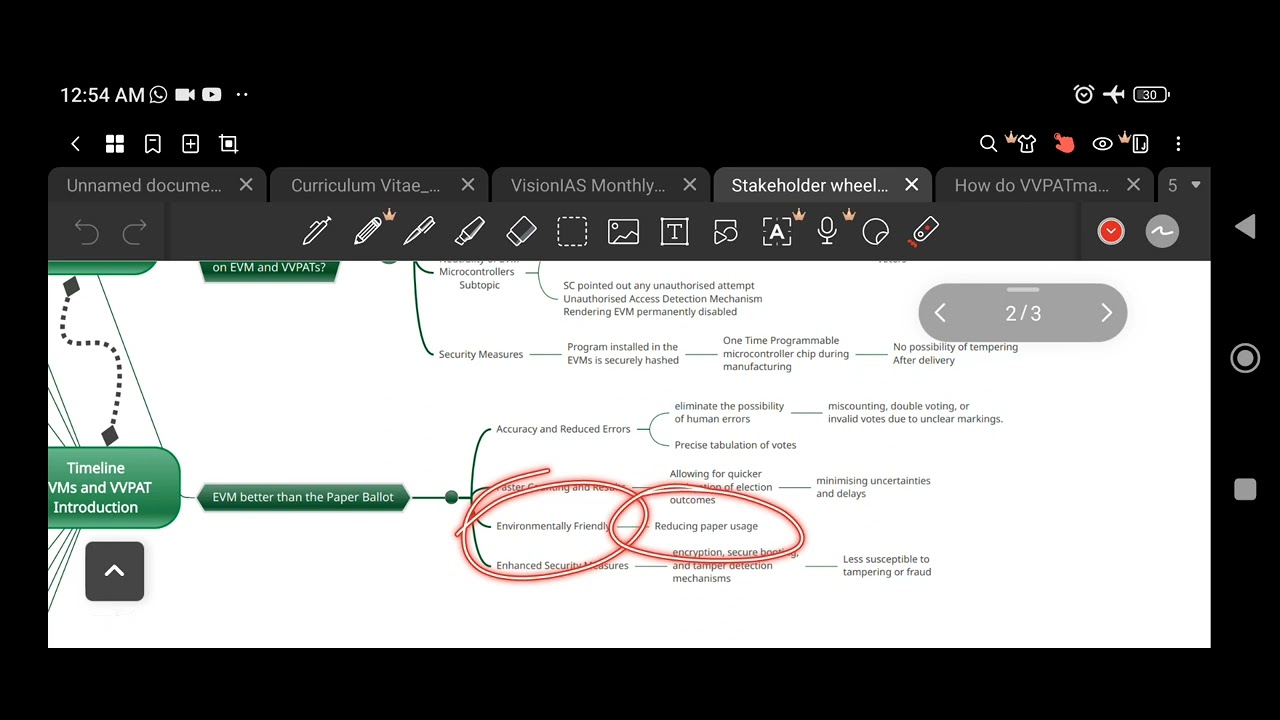Open the page thumbnails grid view

tap(115, 144)
